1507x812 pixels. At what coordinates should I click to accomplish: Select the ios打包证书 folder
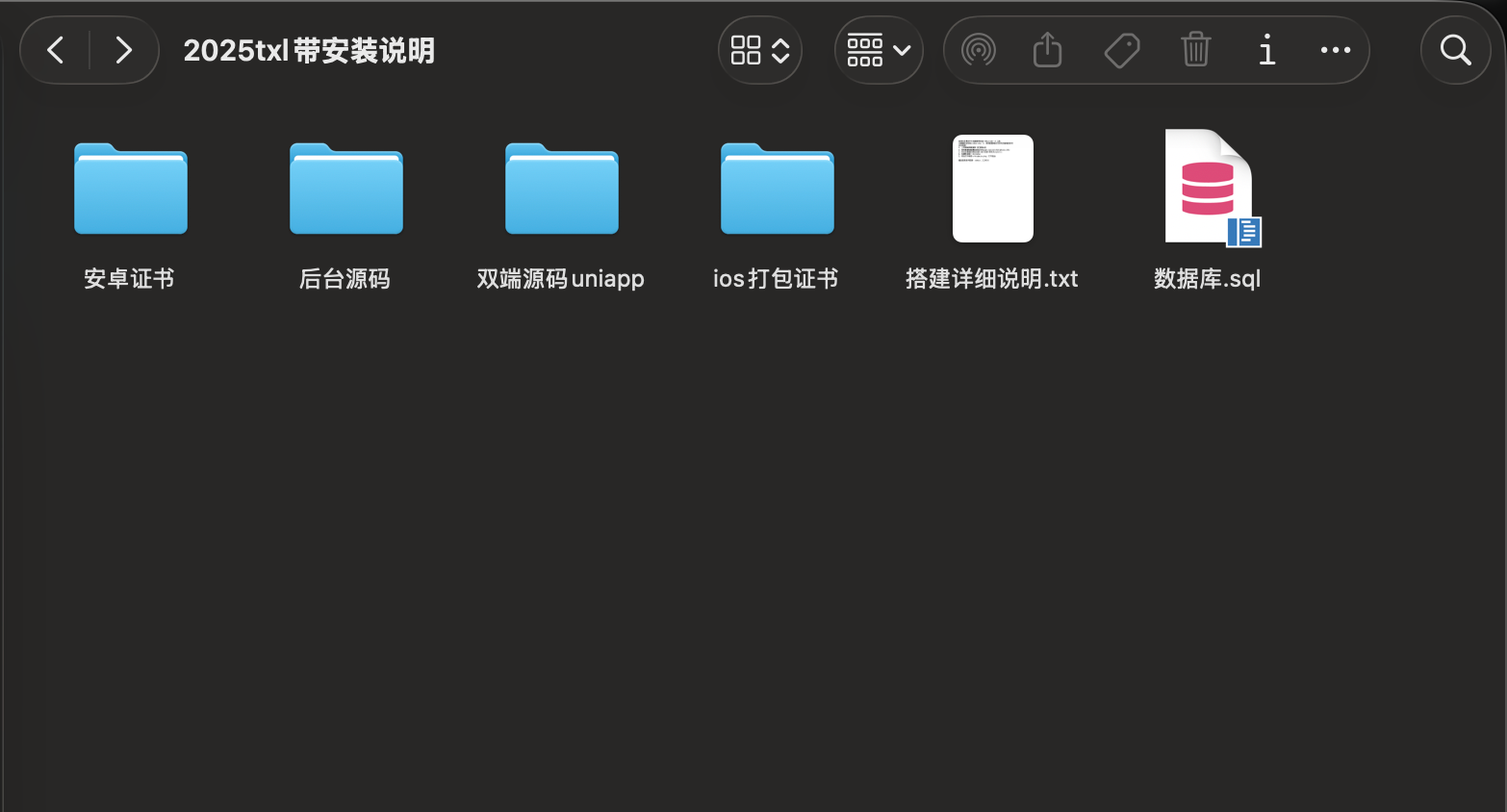778,190
